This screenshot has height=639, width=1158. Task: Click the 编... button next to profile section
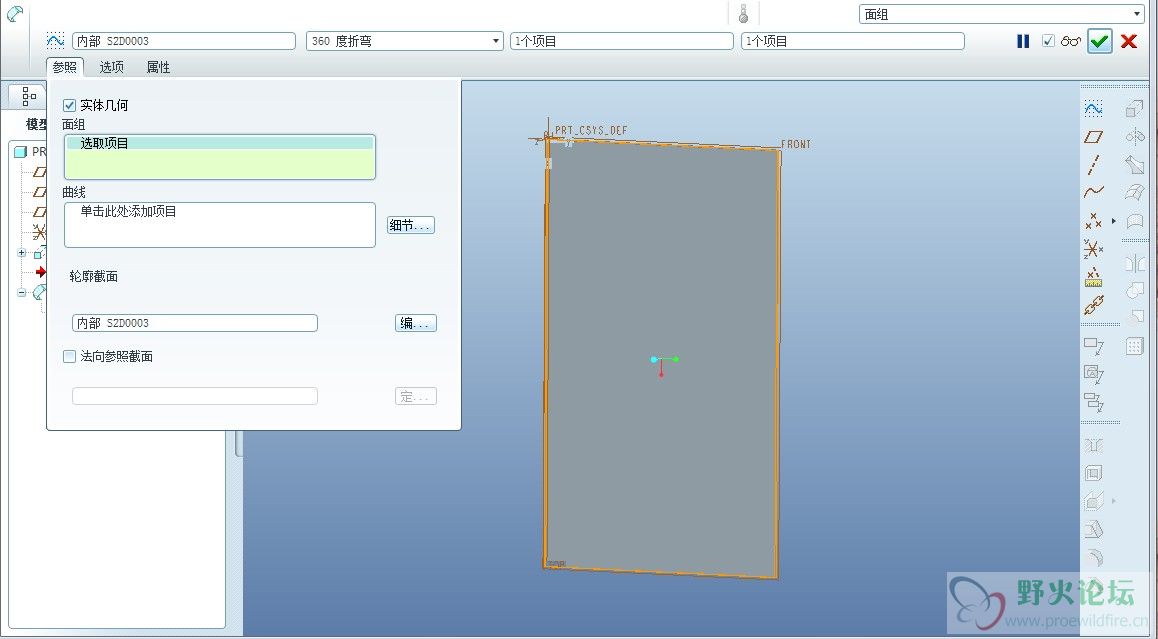[x=416, y=323]
